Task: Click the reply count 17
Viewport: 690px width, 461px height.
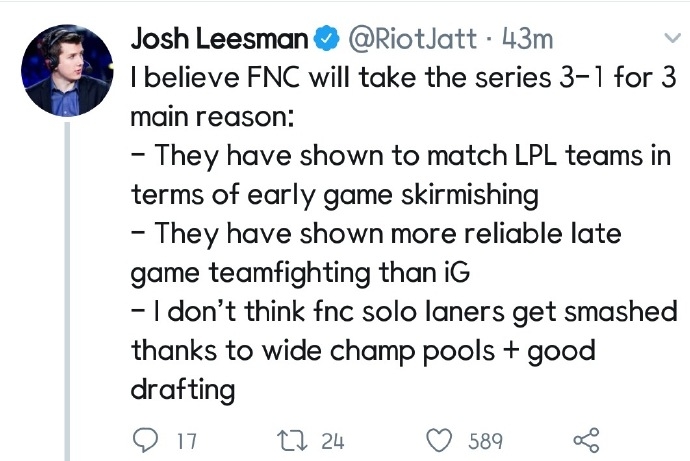Action: click(186, 441)
